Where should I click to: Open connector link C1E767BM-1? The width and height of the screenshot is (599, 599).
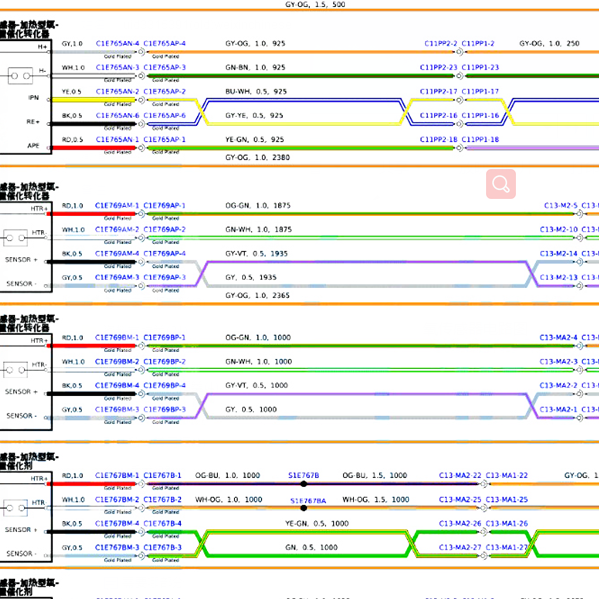tap(117, 476)
